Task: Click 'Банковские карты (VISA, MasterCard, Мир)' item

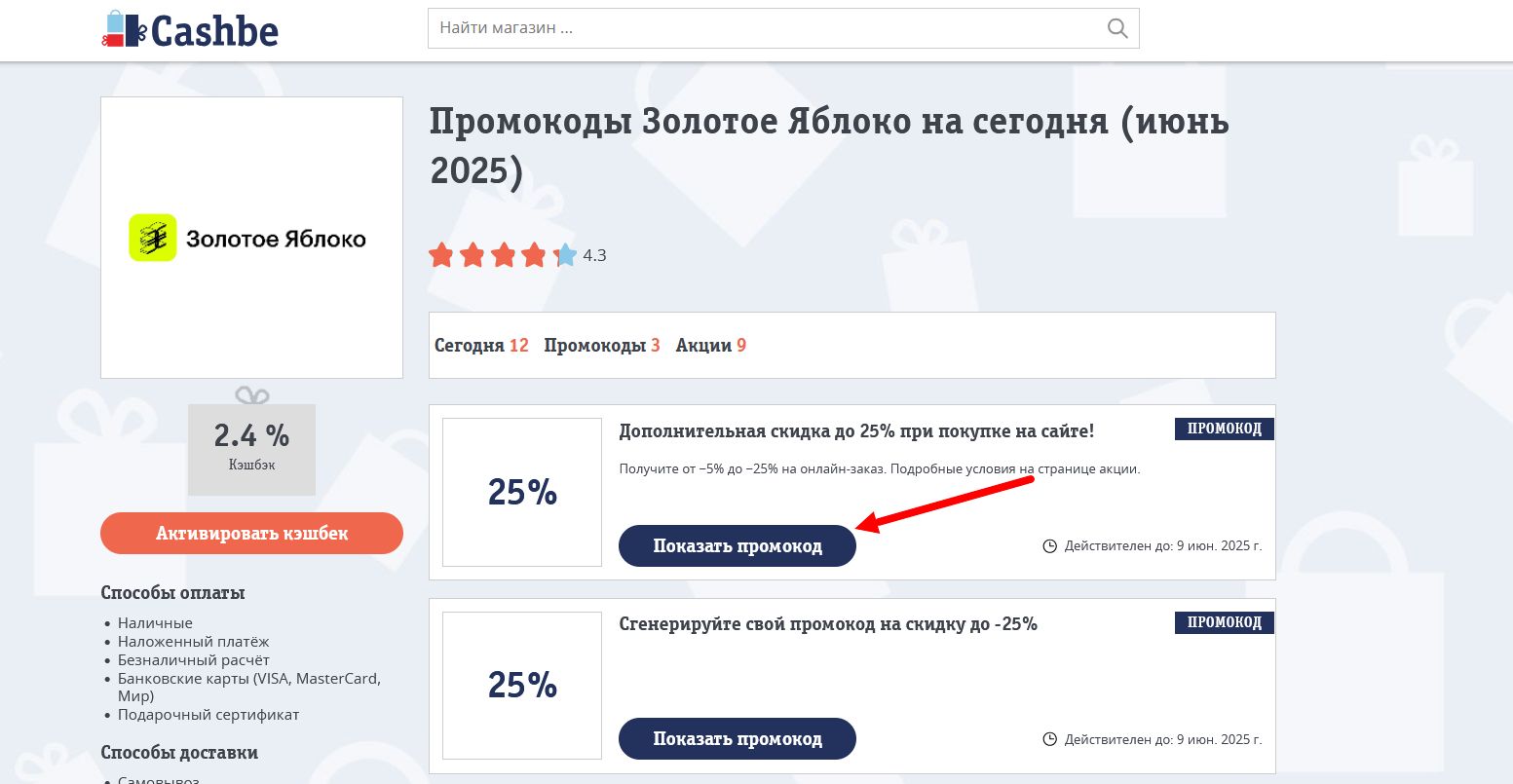Action: coord(249,688)
